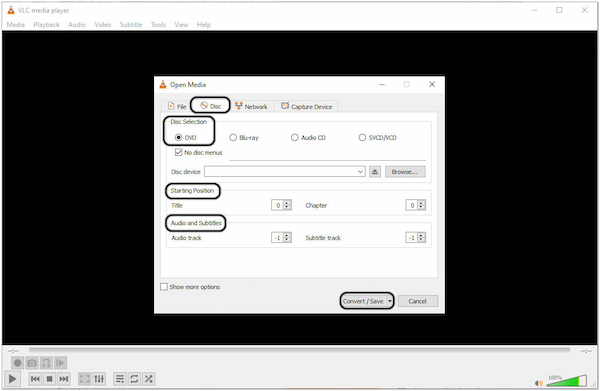The height and width of the screenshot is (391, 600).
Task: Uncheck No disc menus checkbox
Action: (x=178, y=152)
